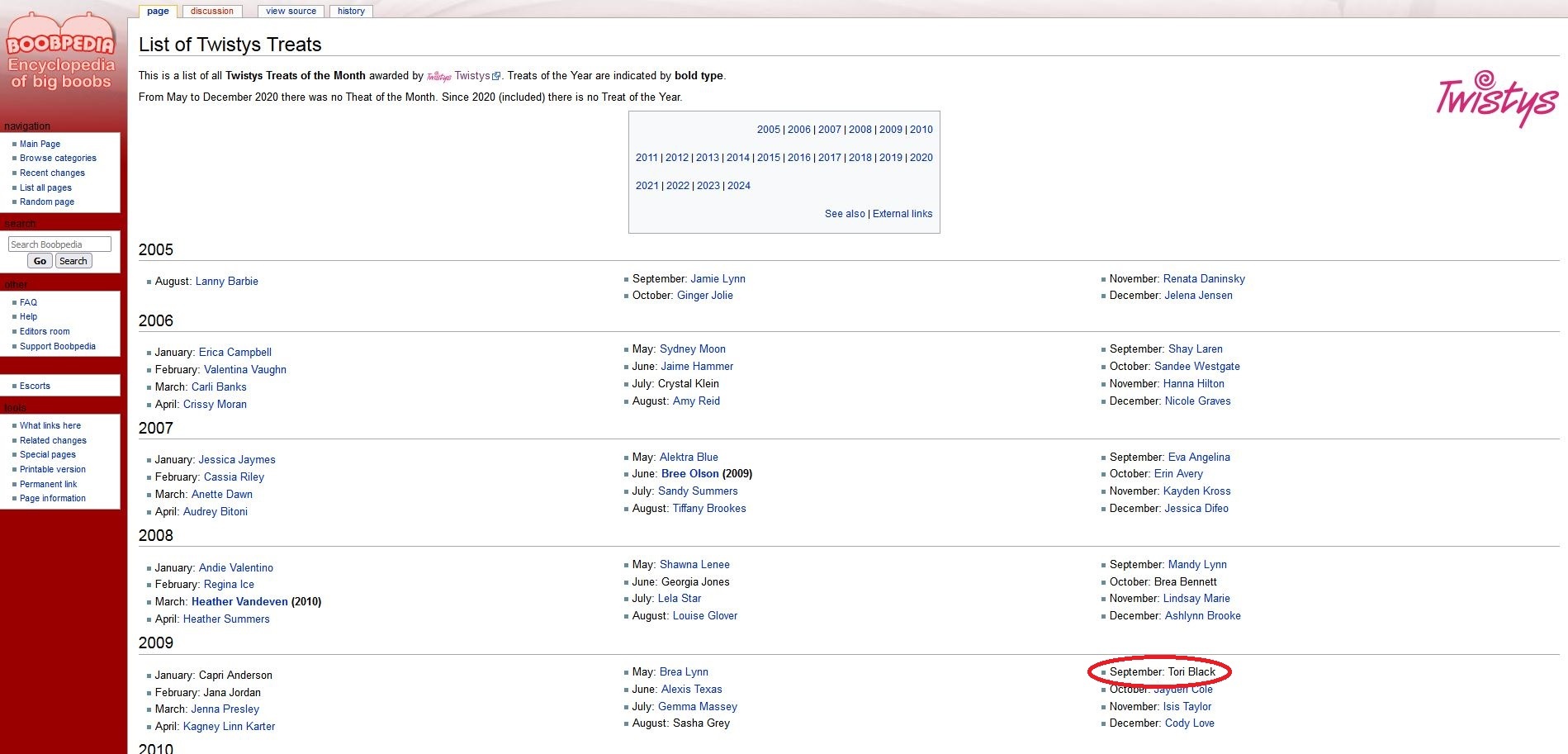Open Printable version link
Viewport: 1568px width, 754px height.
53,469
